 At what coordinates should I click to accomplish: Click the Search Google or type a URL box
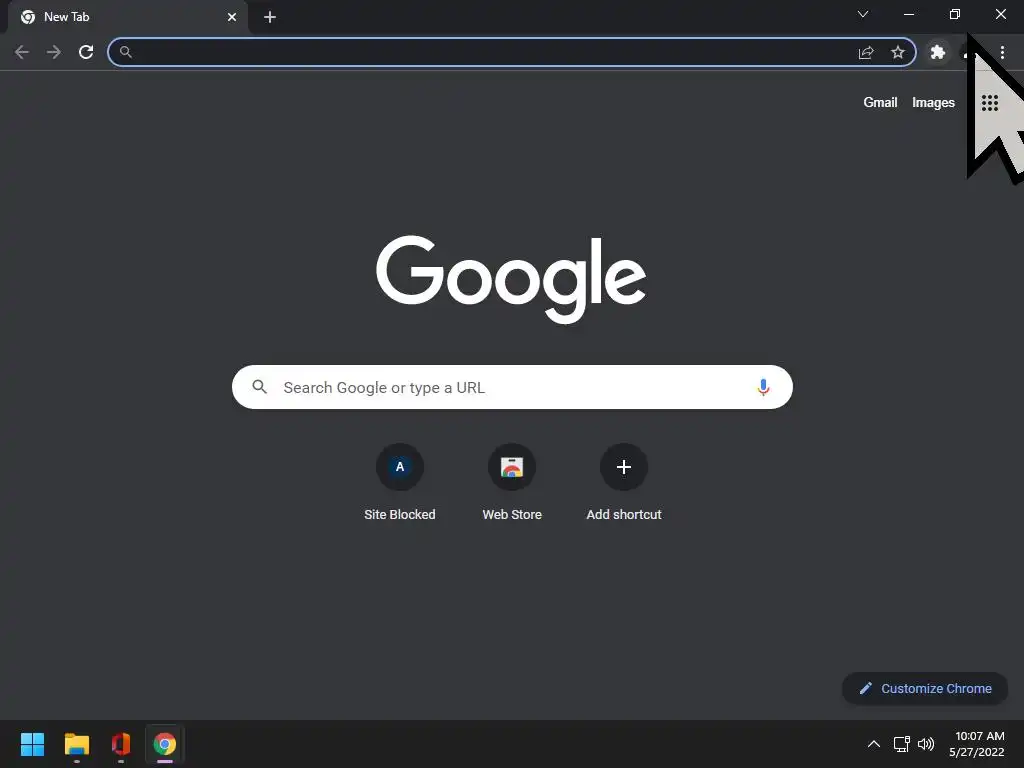[x=512, y=387]
